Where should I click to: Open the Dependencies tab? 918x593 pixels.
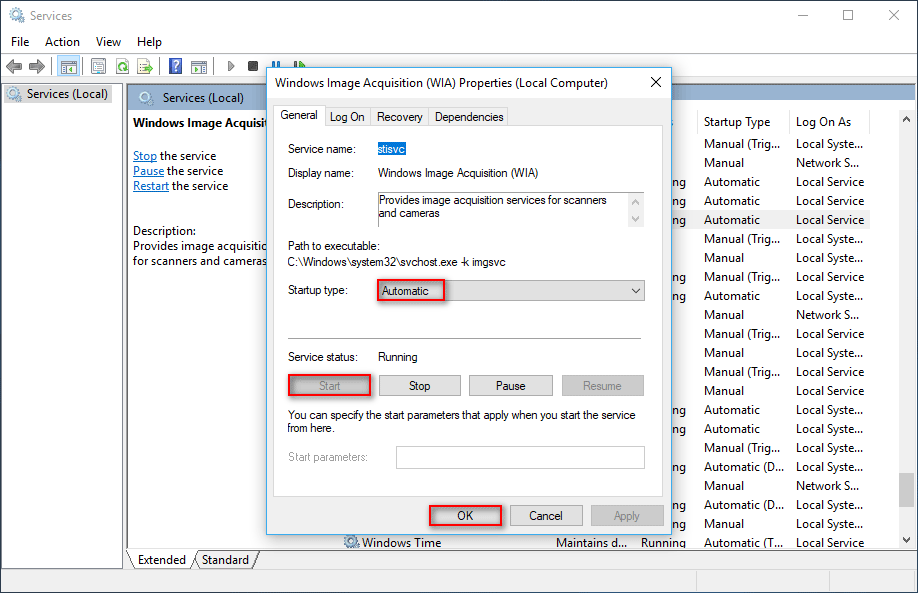point(469,117)
